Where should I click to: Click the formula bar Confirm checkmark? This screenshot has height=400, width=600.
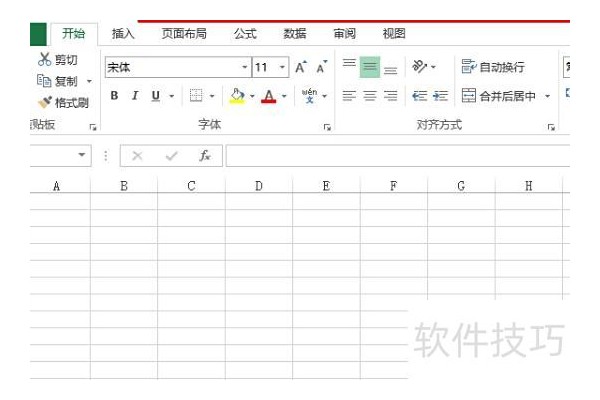[171, 156]
